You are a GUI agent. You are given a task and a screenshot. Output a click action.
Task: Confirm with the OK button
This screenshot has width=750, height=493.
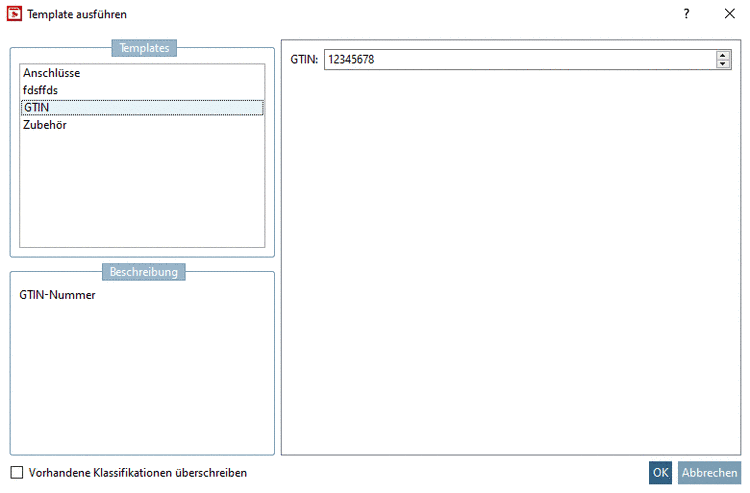pyautogui.click(x=661, y=472)
